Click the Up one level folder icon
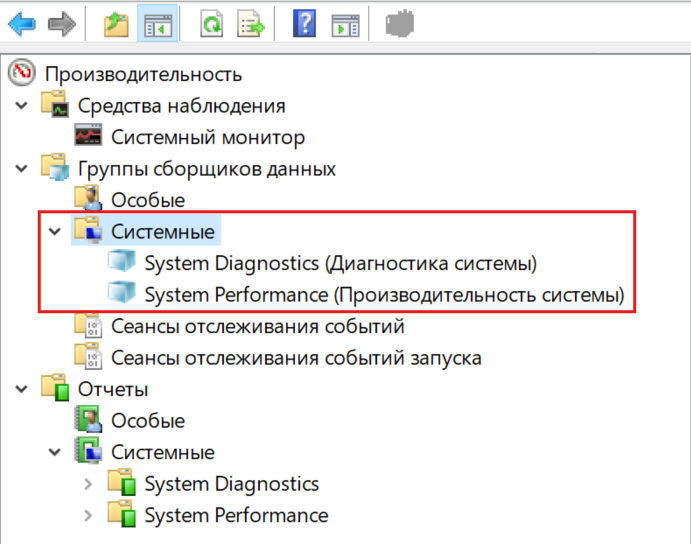Image resolution: width=691 pixels, height=544 pixels. point(118,24)
